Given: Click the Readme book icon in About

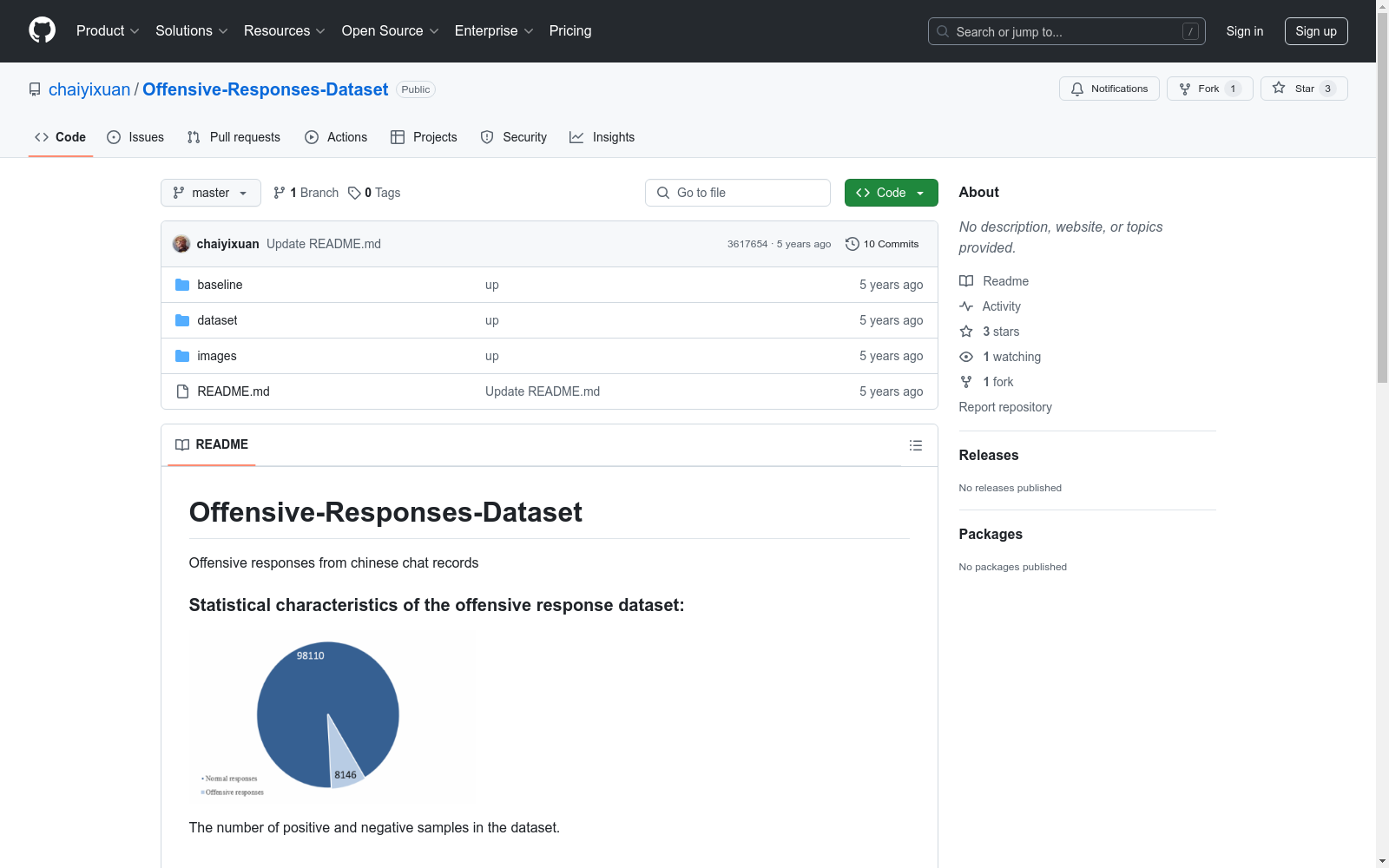Looking at the screenshot, I should tap(966, 281).
